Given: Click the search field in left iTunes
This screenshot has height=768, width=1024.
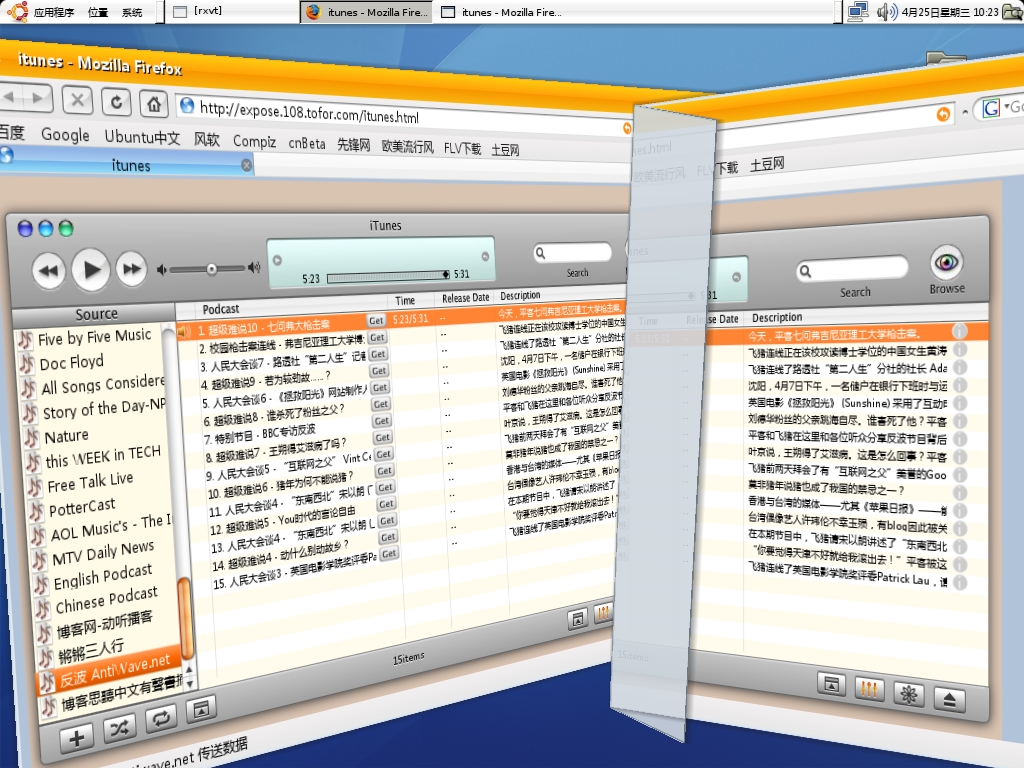Looking at the screenshot, I should [x=573, y=252].
